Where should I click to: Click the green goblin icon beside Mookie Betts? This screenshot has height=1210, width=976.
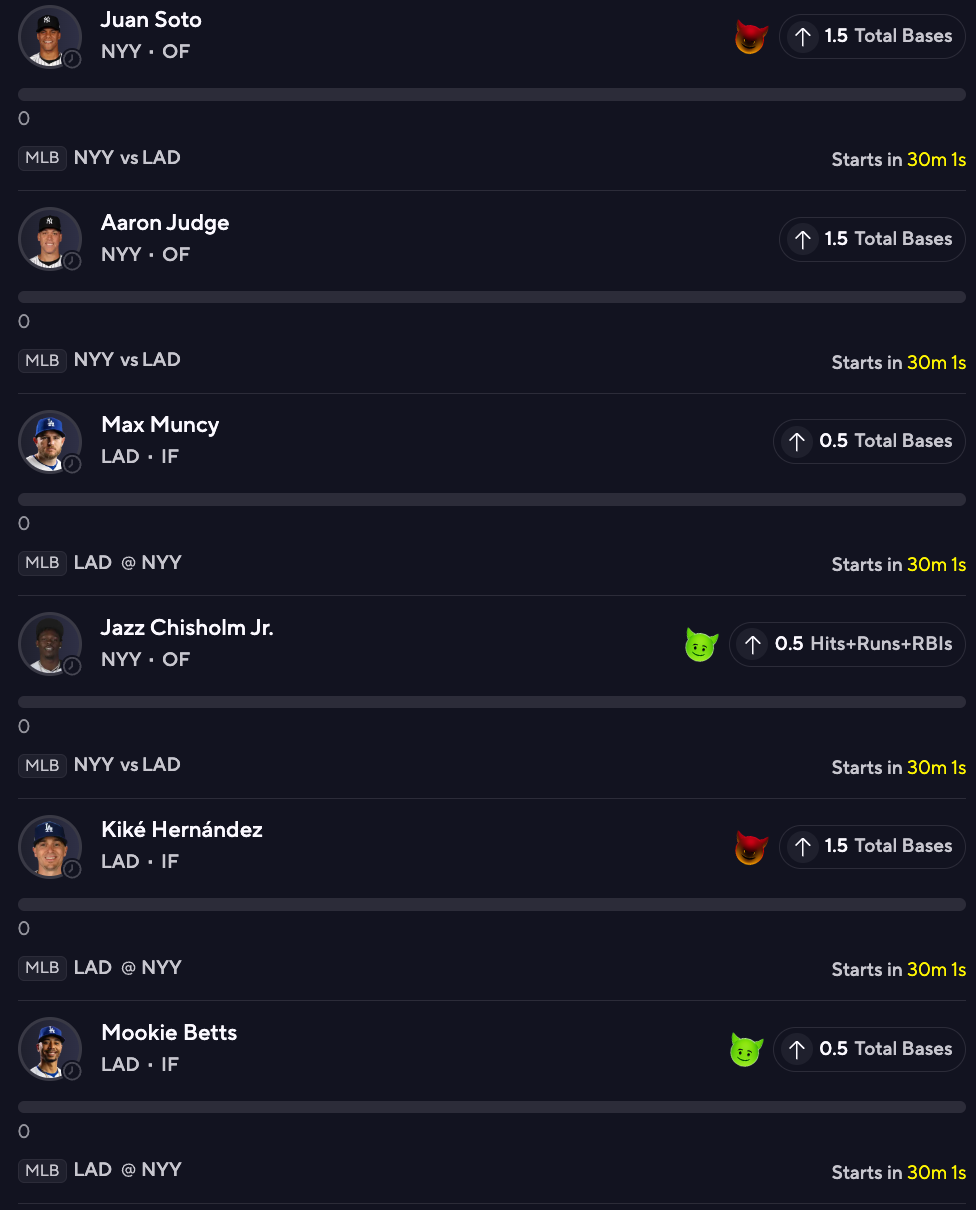(x=746, y=1050)
